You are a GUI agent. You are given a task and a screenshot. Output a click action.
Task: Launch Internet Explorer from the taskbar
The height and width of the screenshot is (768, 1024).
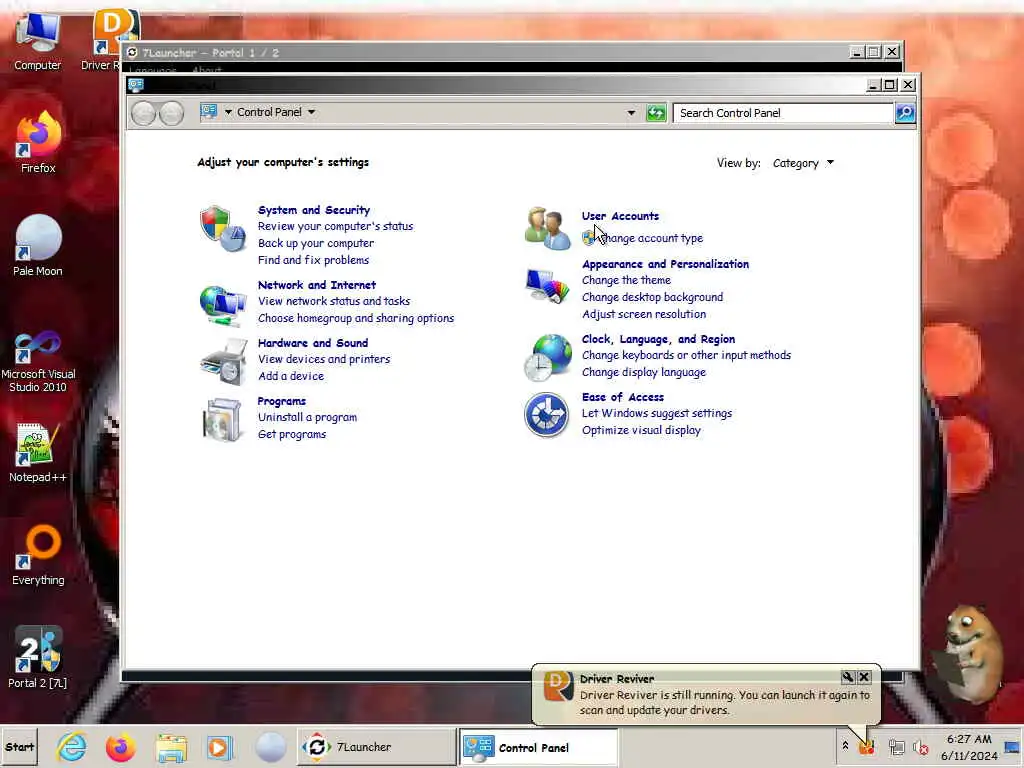tap(71, 746)
